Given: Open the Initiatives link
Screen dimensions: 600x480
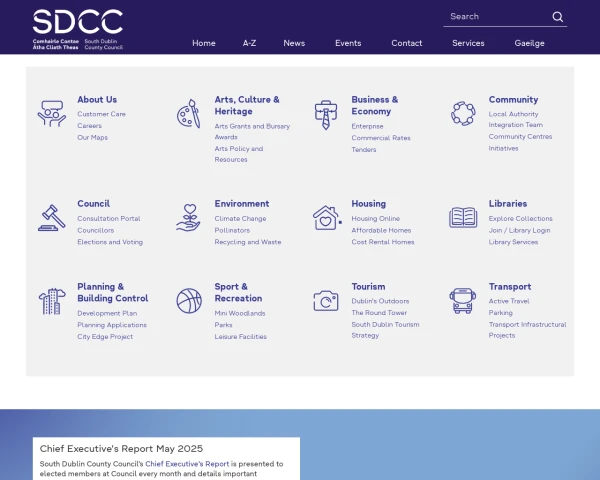Looking at the screenshot, I should click(x=503, y=149).
